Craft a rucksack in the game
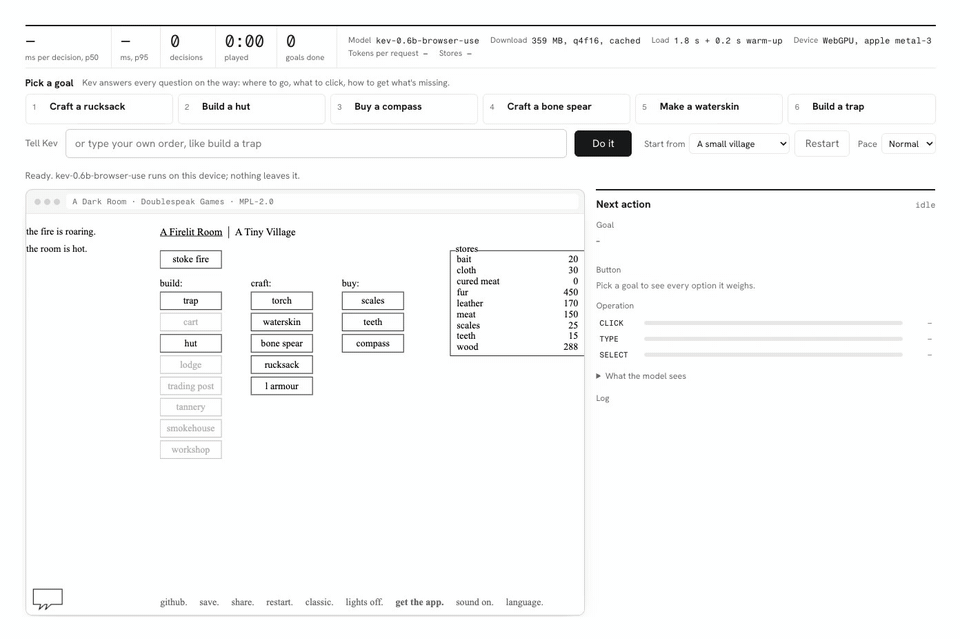 (x=282, y=365)
